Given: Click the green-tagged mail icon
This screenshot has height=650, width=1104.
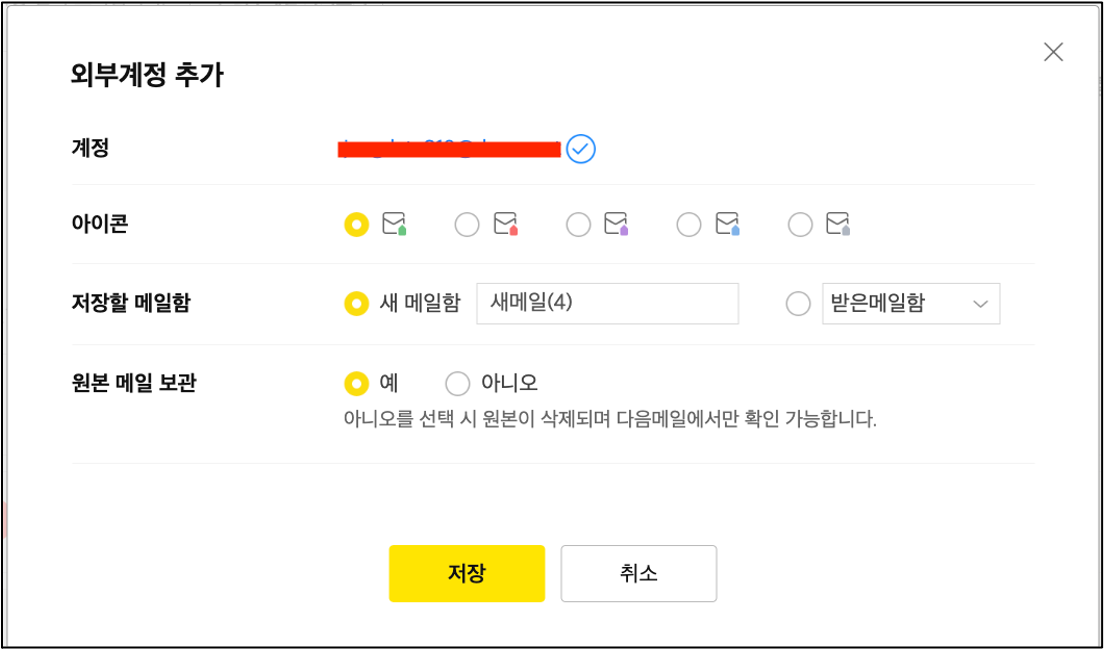Looking at the screenshot, I should pyautogui.click(x=394, y=224).
